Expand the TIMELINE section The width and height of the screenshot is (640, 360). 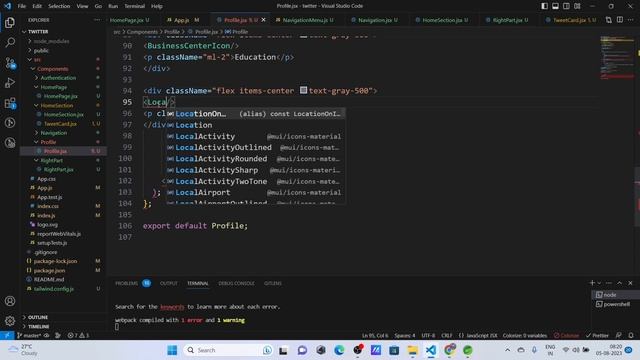point(38,327)
